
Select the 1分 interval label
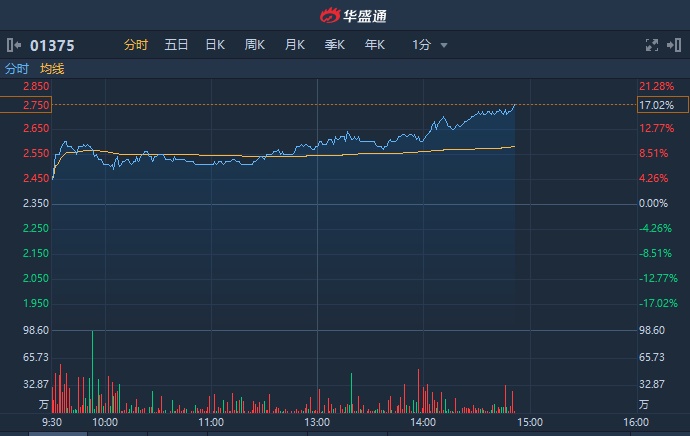421,45
